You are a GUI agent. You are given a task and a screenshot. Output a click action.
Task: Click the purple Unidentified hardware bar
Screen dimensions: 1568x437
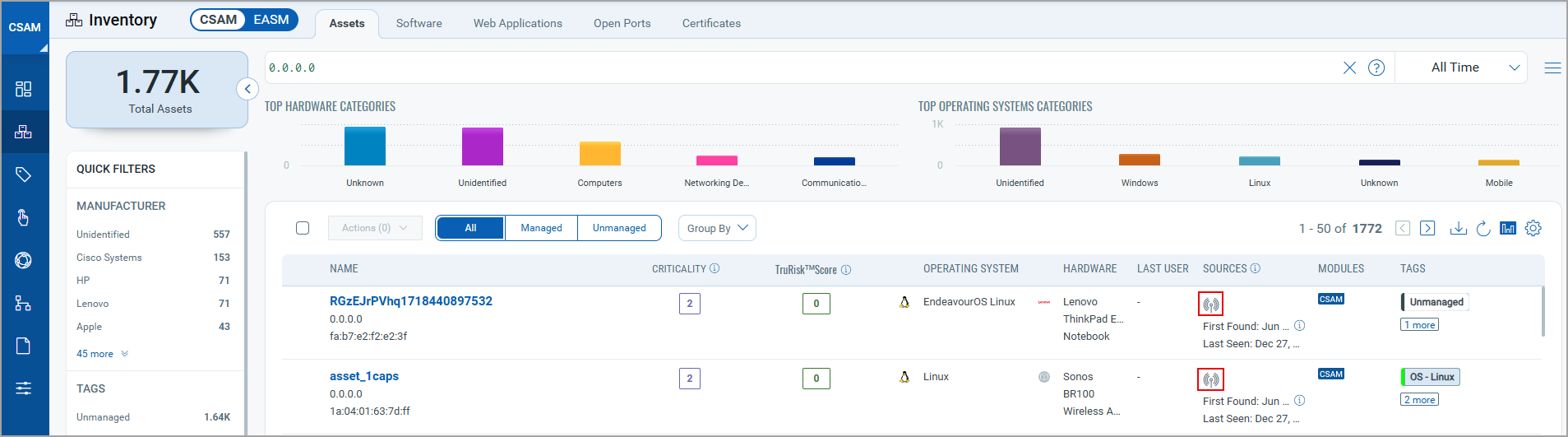coord(483,146)
